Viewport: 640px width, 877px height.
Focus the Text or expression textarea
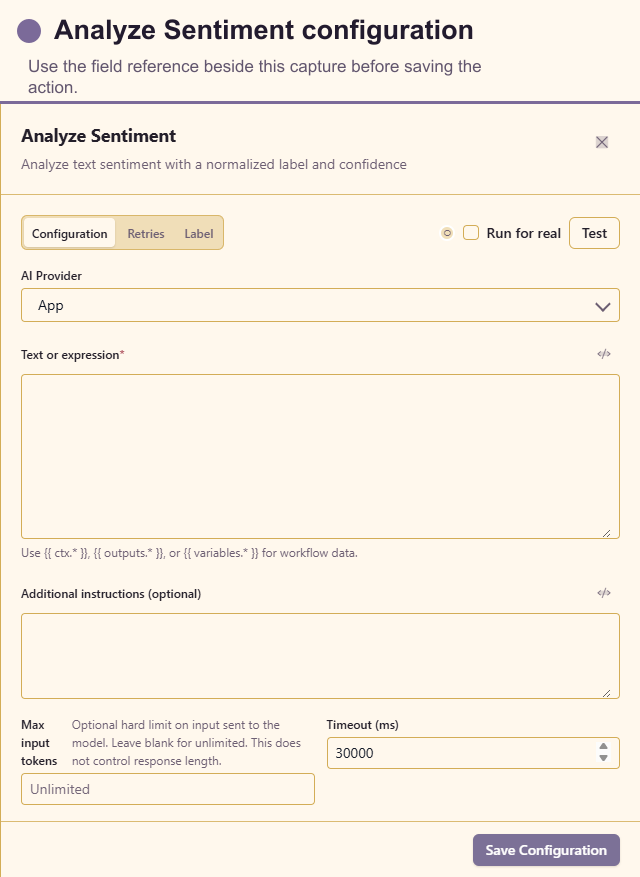[321, 456]
